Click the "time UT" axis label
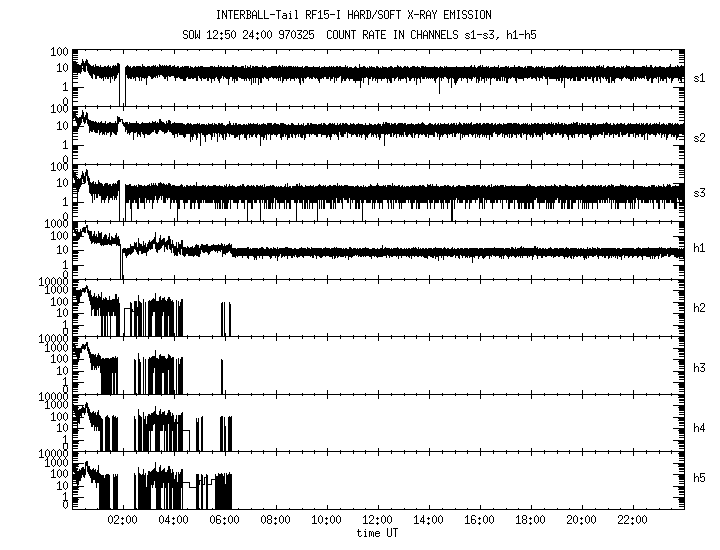720x550 pixels. point(377,534)
